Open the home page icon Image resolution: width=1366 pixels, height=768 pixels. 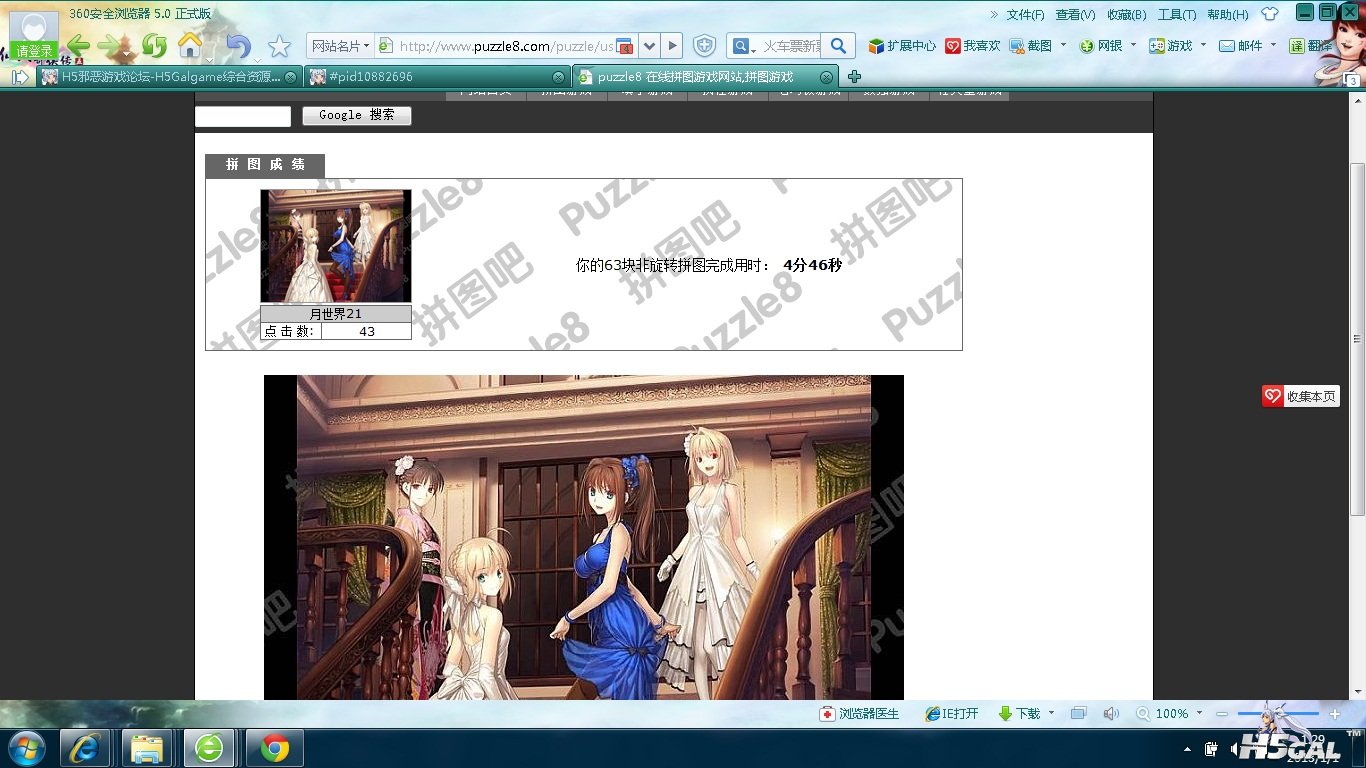click(x=189, y=45)
